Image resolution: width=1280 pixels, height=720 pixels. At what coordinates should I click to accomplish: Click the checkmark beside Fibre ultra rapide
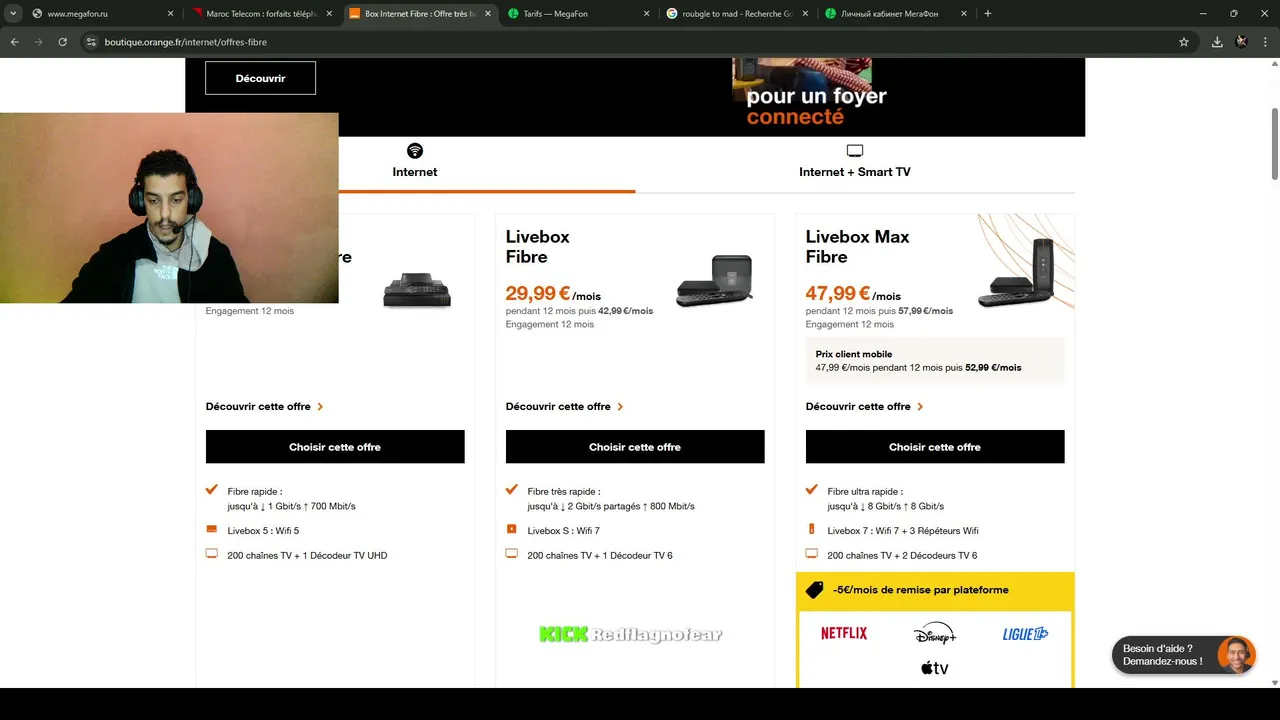coord(812,490)
